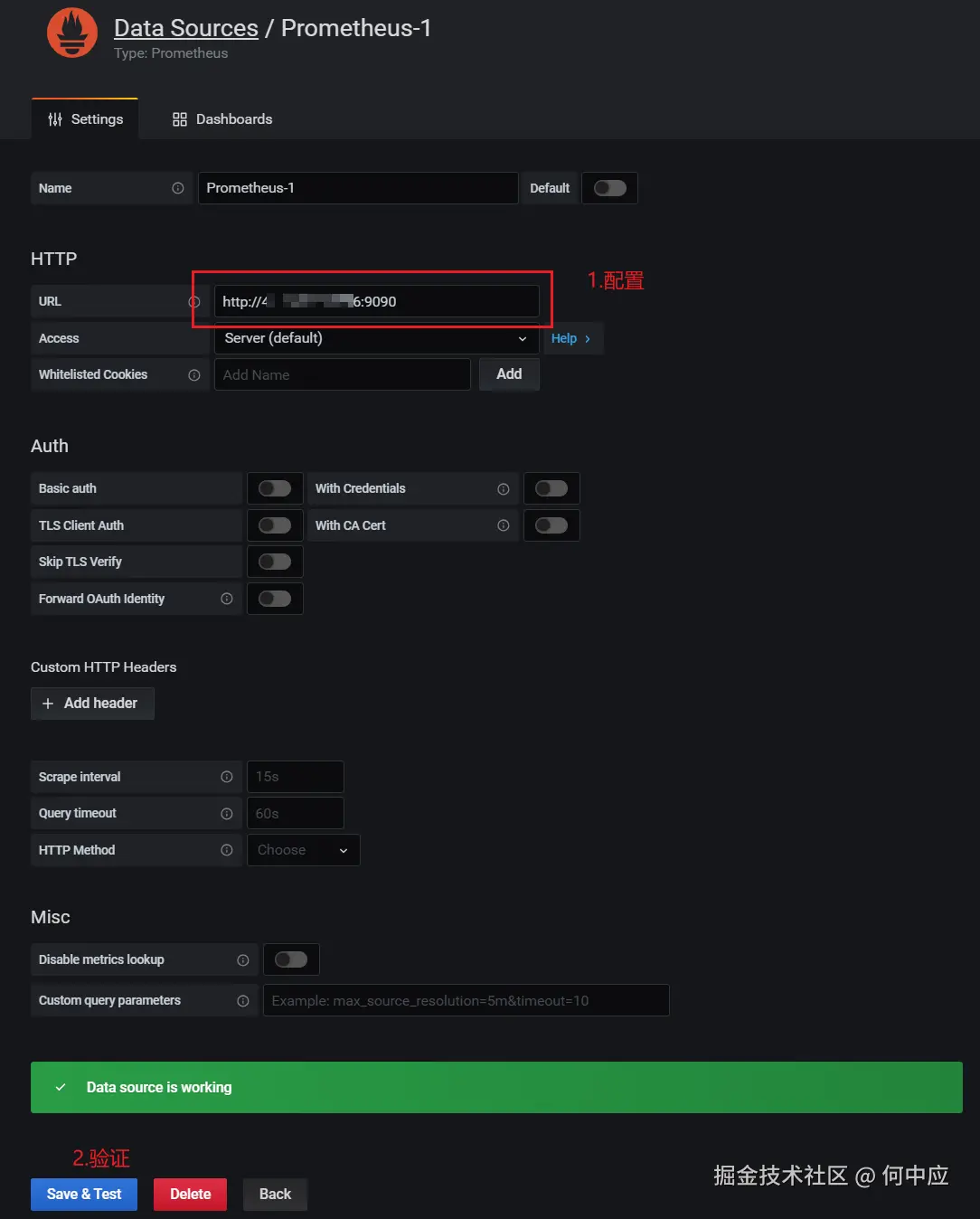This screenshot has height=1219, width=980.
Task: Switch to the Dashboards tab
Action: pos(222,119)
